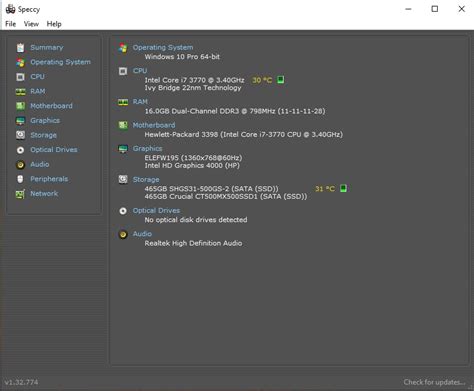474x391 pixels.
Task: Click the Speccy app icon in title bar
Action: (10, 9)
